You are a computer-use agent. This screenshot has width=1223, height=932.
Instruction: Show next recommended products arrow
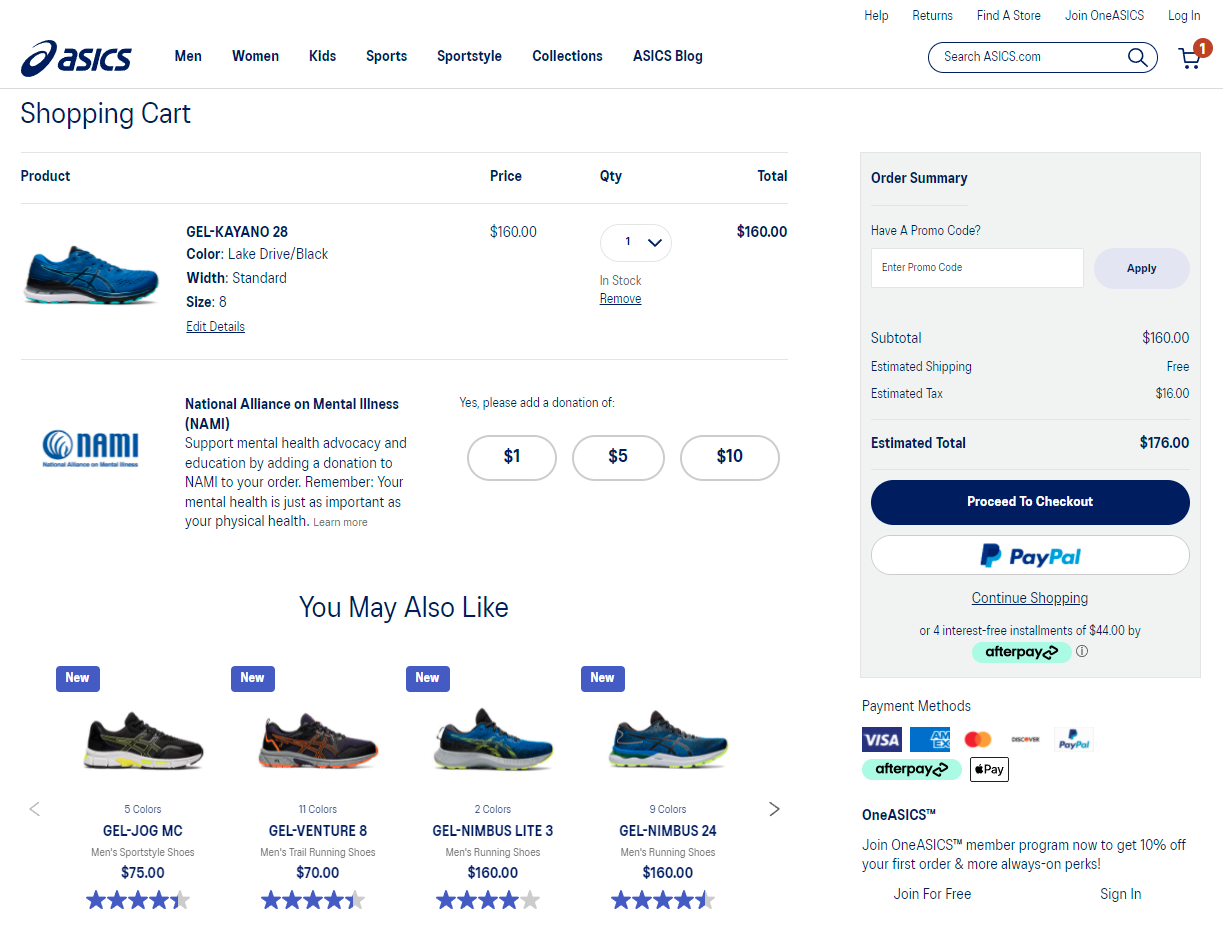point(774,809)
